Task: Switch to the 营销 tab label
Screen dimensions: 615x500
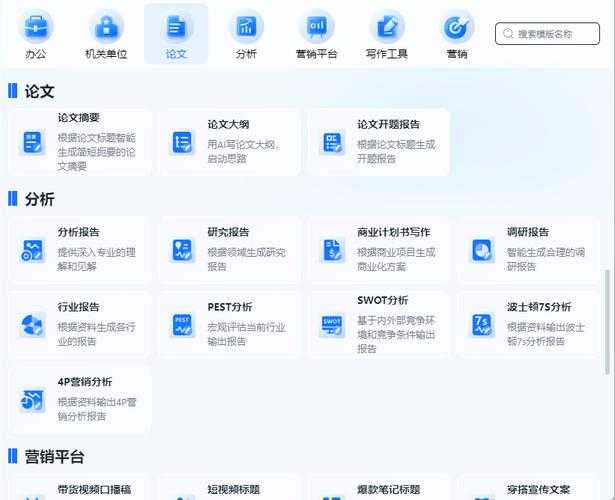Action: click(x=457, y=54)
